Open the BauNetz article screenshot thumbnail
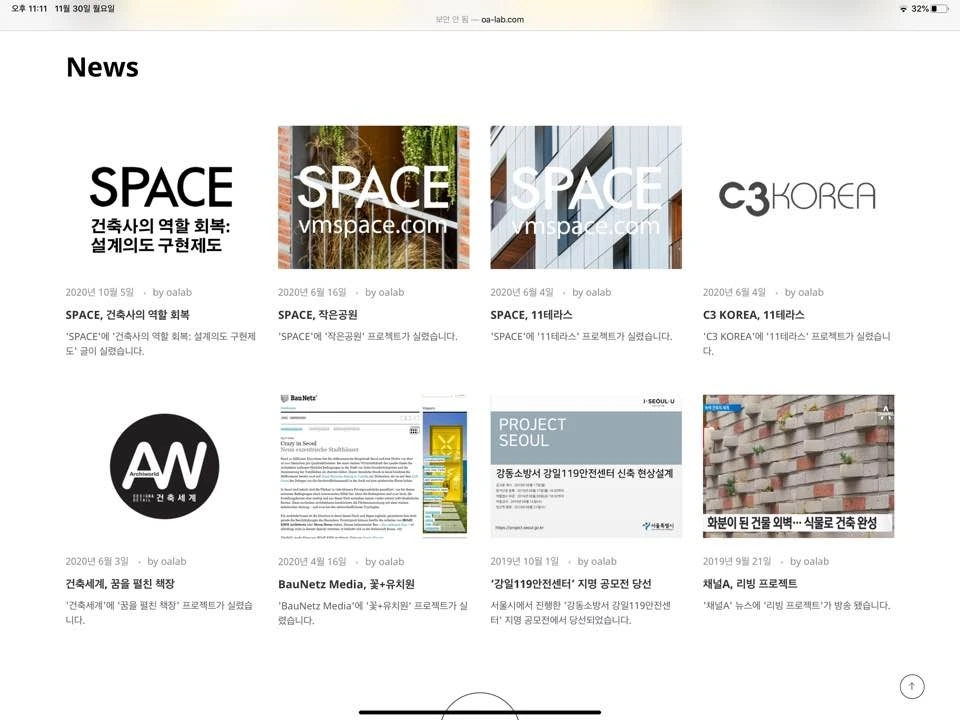 373,466
